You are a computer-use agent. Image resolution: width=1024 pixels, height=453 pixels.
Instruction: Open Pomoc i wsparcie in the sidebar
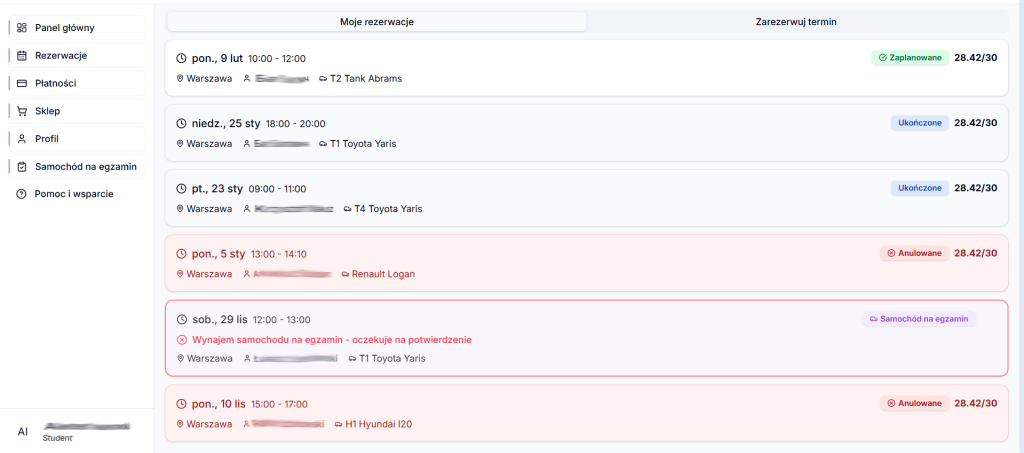74,194
